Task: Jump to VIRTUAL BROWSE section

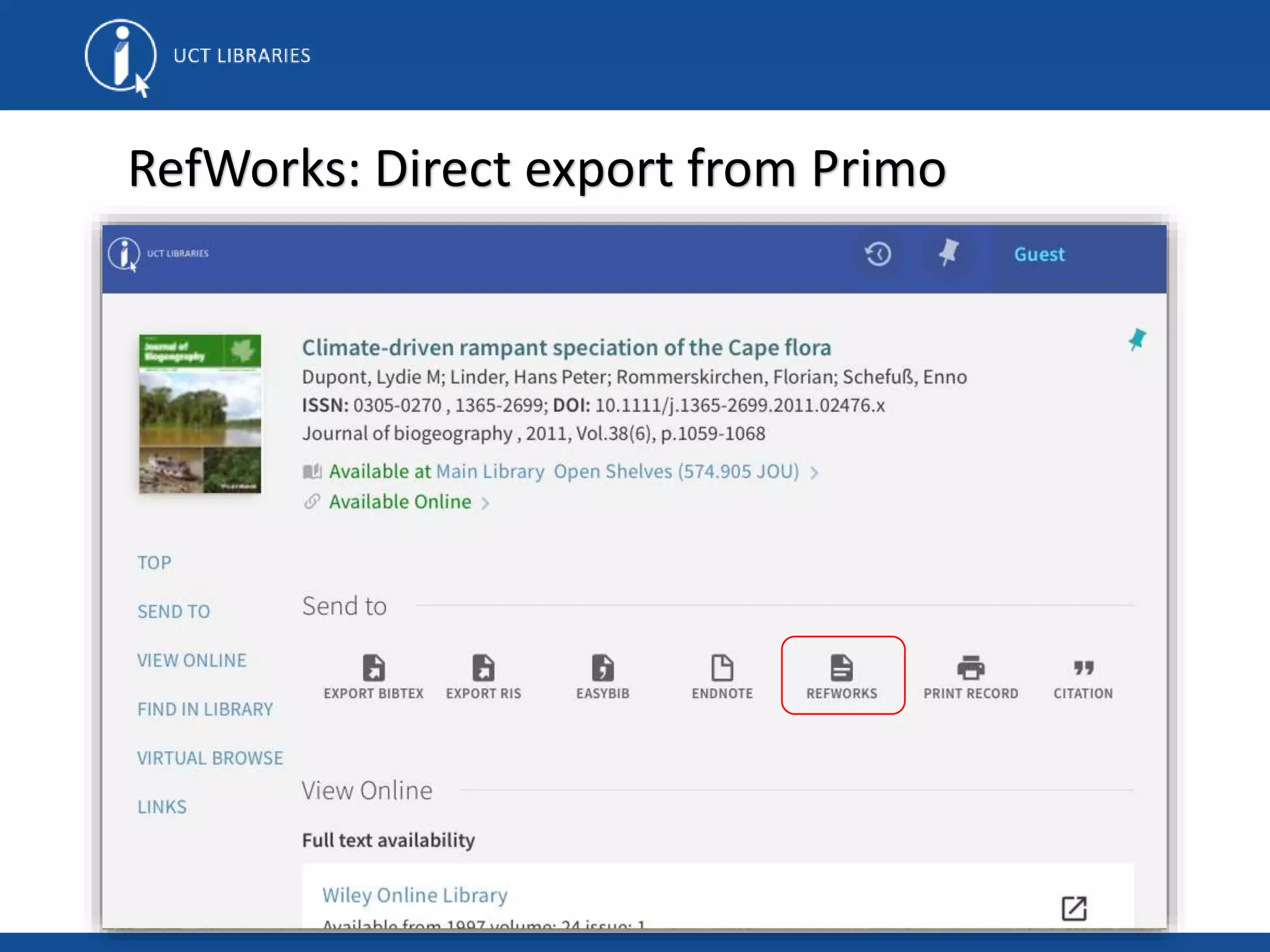Action: point(210,758)
